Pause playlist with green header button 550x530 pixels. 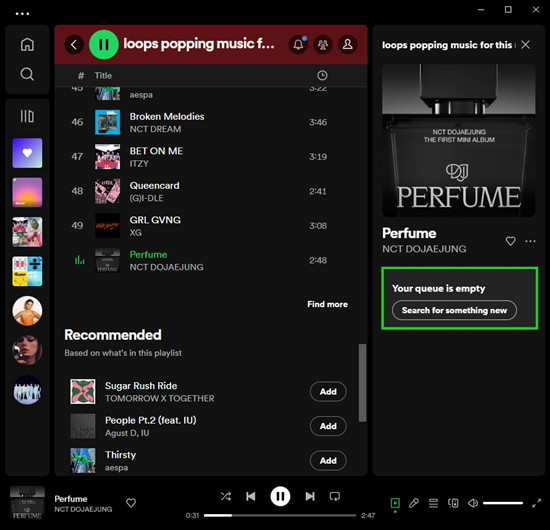point(103,45)
